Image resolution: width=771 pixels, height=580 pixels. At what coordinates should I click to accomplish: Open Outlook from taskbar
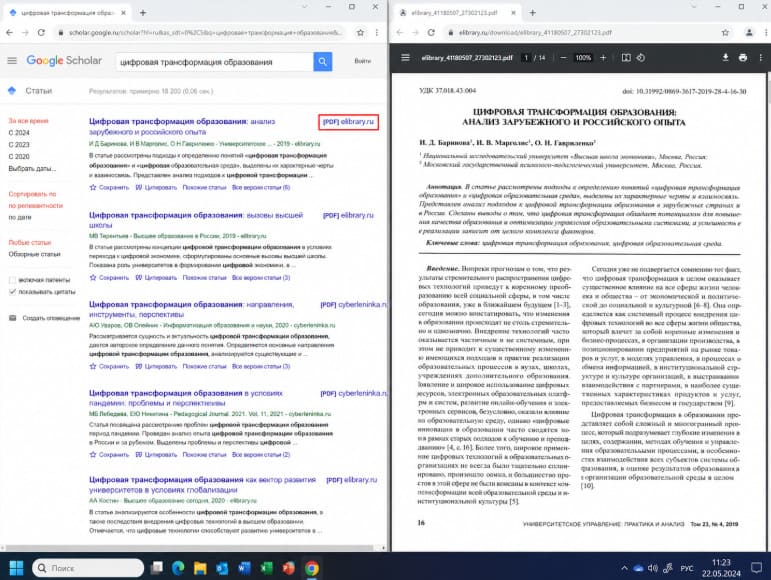coord(222,568)
